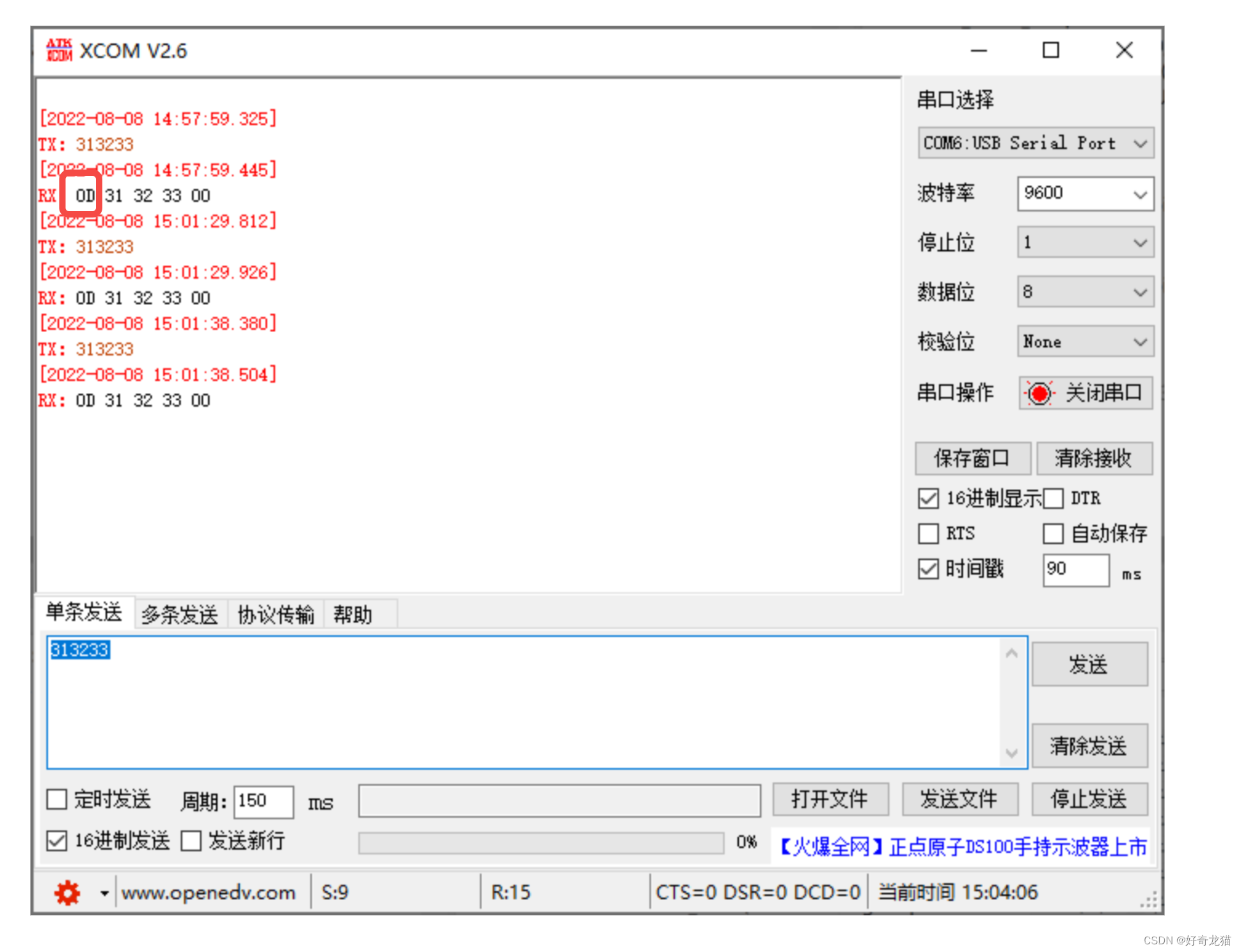Click the 清除发送 button
This screenshot has height=952, width=1241.
click(x=1089, y=746)
